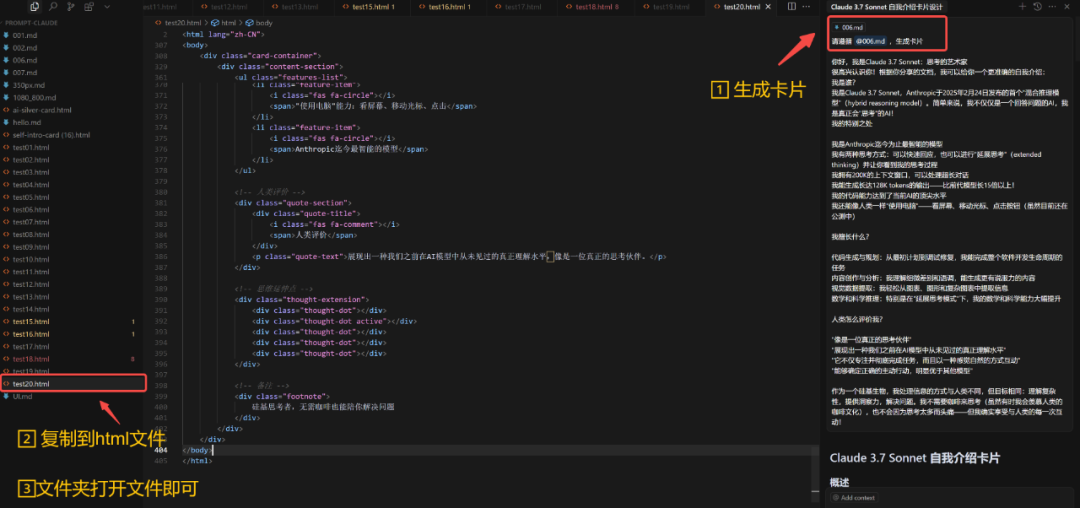Switch to the test18.html tab

[596, 7]
